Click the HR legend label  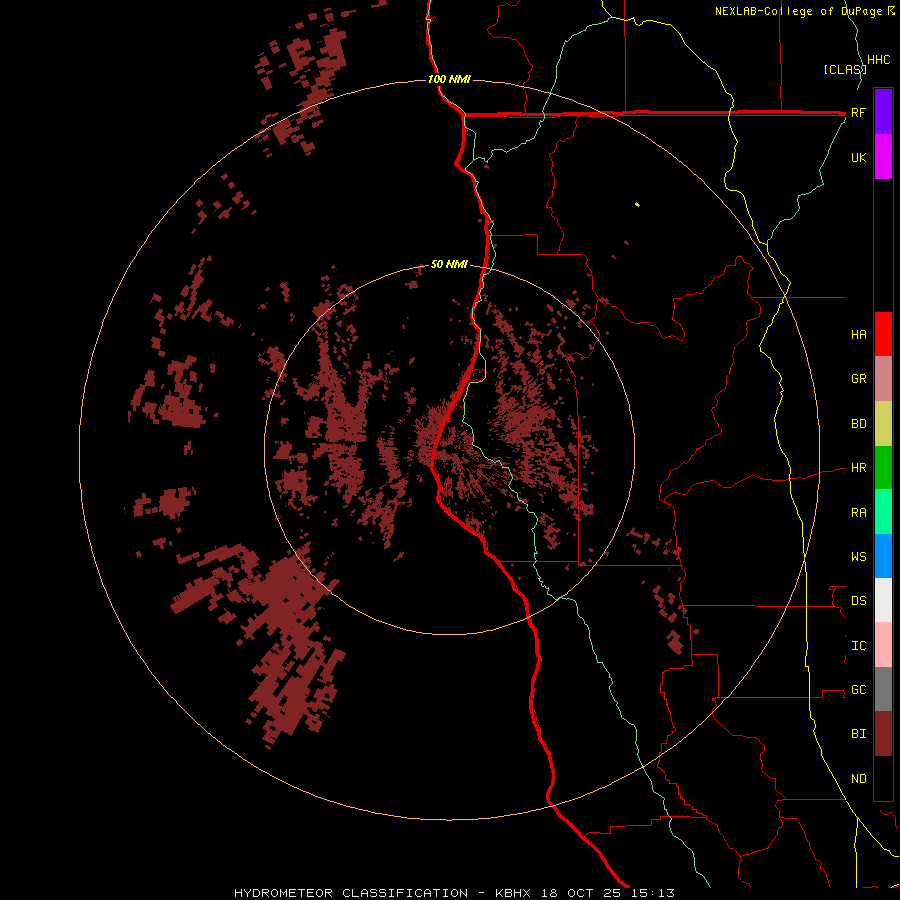[x=858, y=468]
